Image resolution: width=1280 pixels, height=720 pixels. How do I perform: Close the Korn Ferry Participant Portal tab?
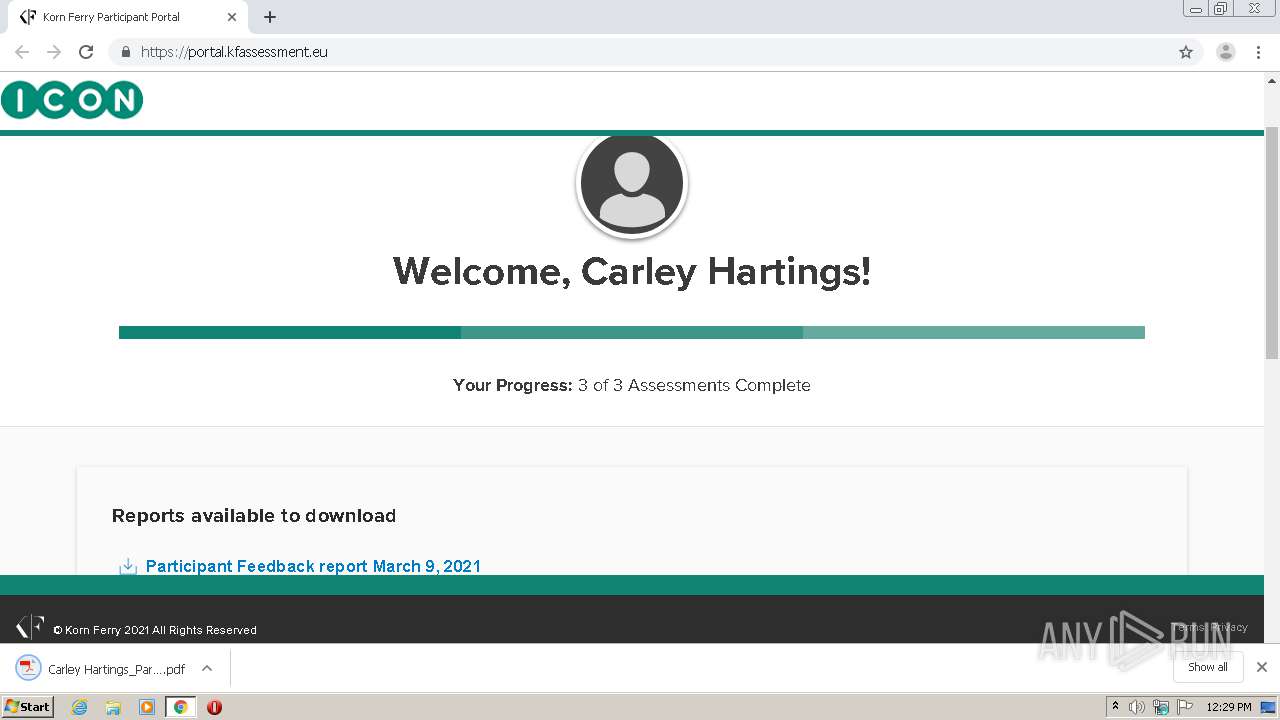232,17
